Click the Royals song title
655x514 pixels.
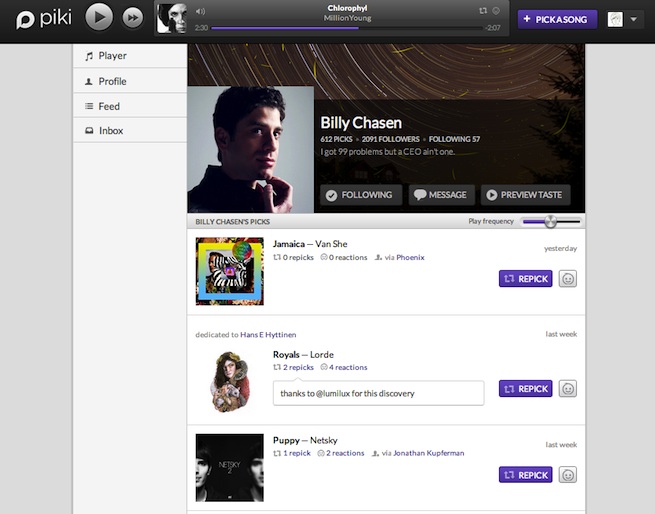[286, 355]
